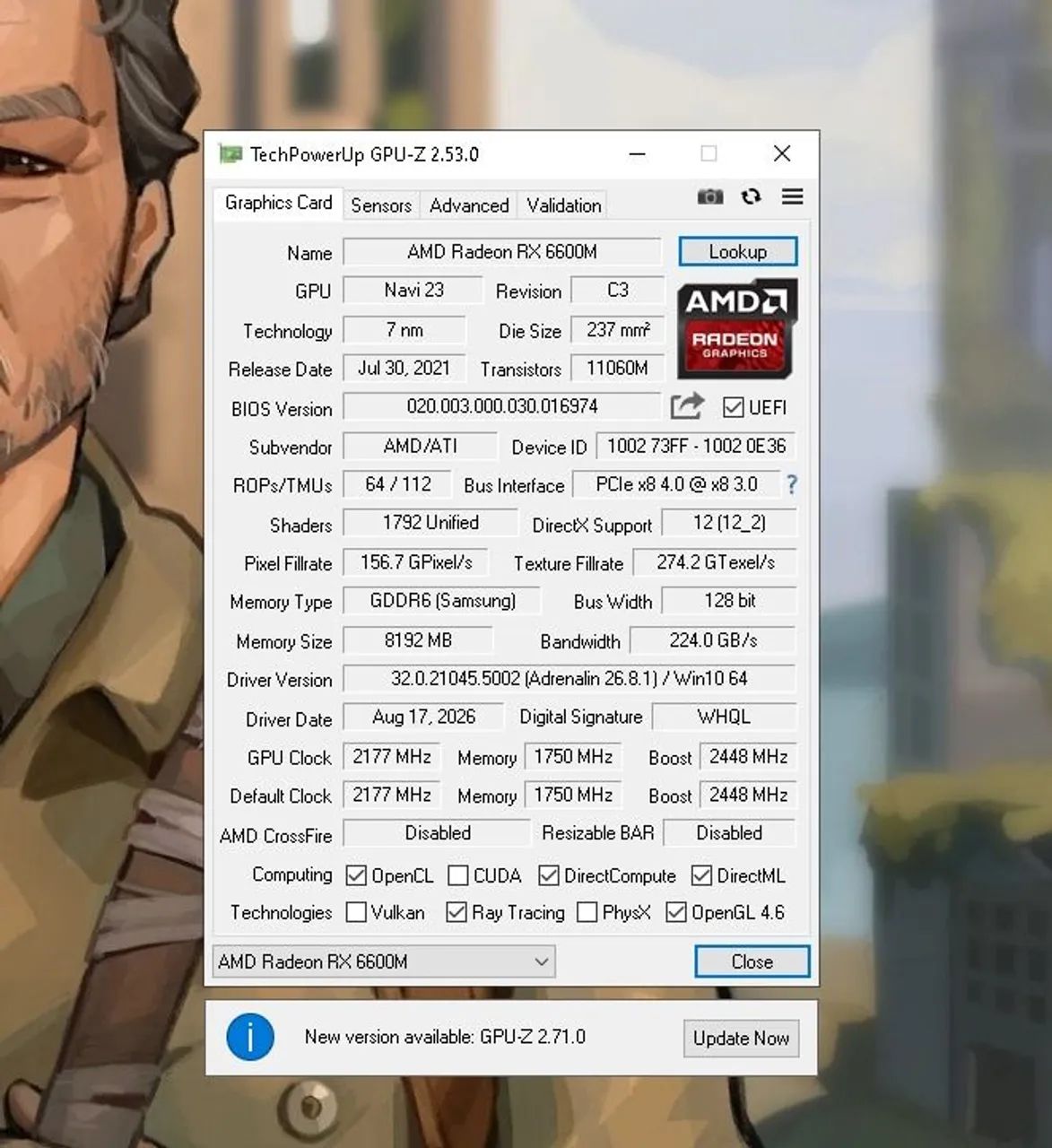This screenshot has width=1052, height=1148.
Task: Enable the CUDA checkbox
Action: tap(457, 875)
